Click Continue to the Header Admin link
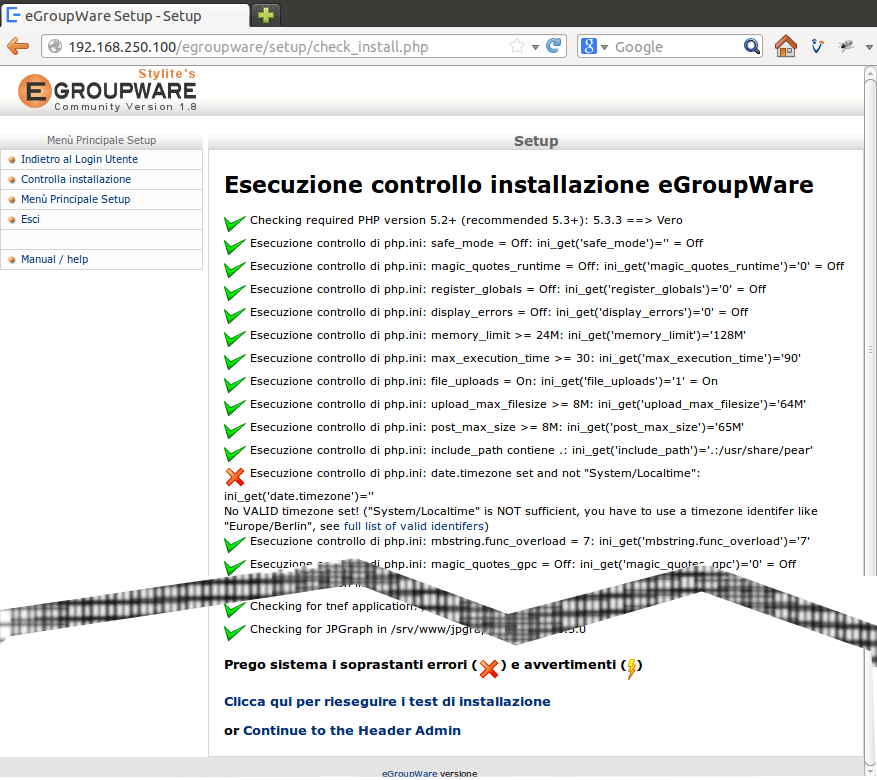Screen dimensions: 877x780 (352, 731)
